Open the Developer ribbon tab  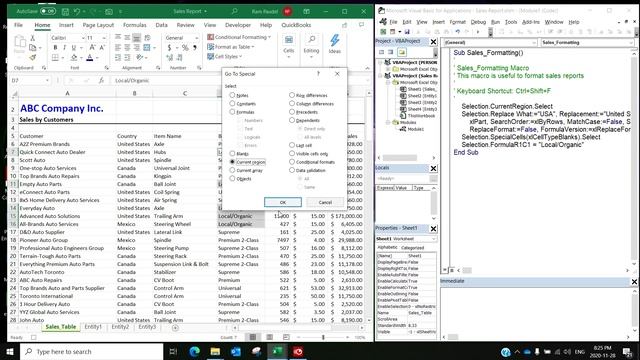coord(238,25)
